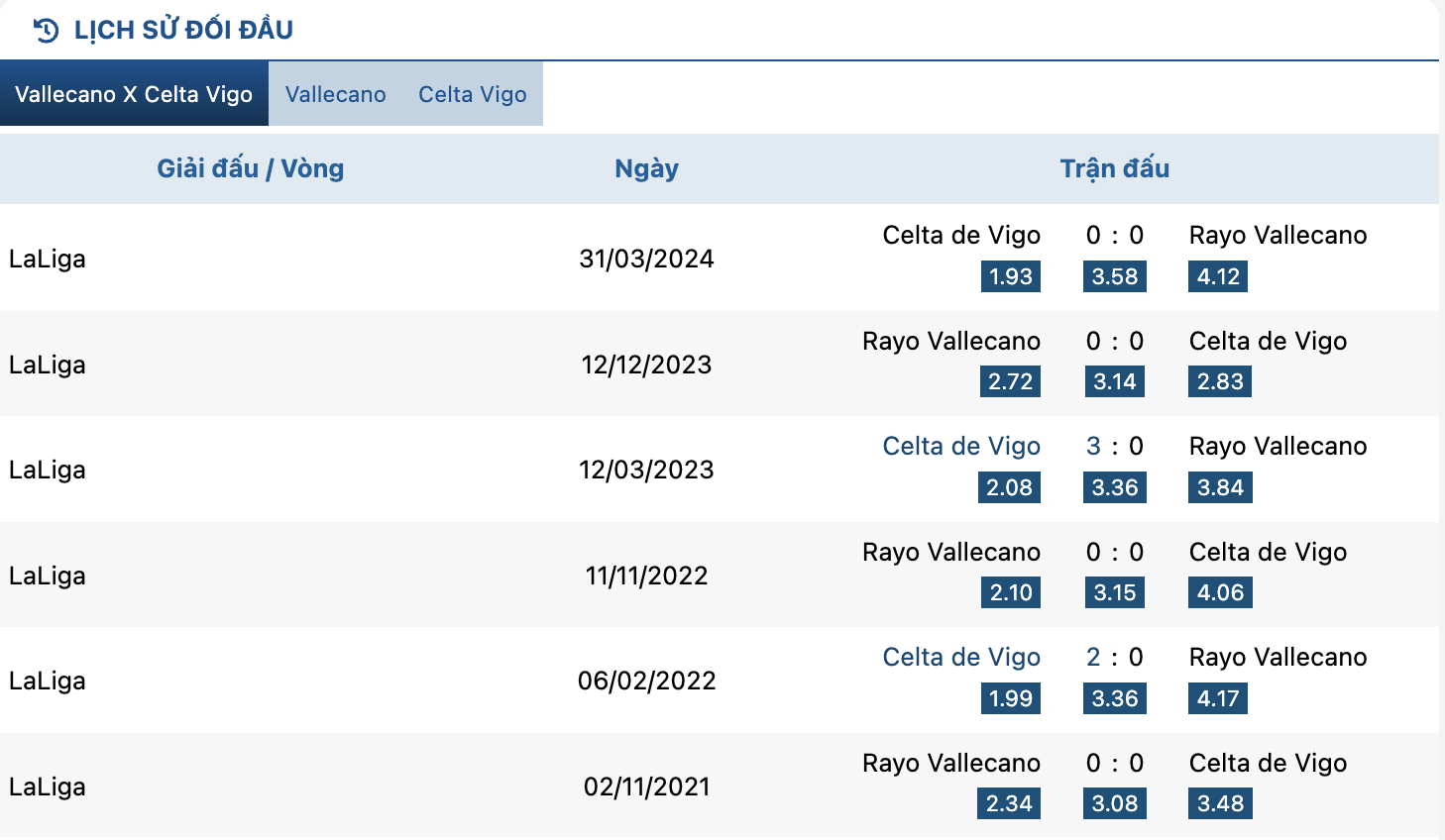Select odds 3.84 in the 12/03/2023 row
The height and width of the screenshot is (840, 1445).
coord(1220,487)
